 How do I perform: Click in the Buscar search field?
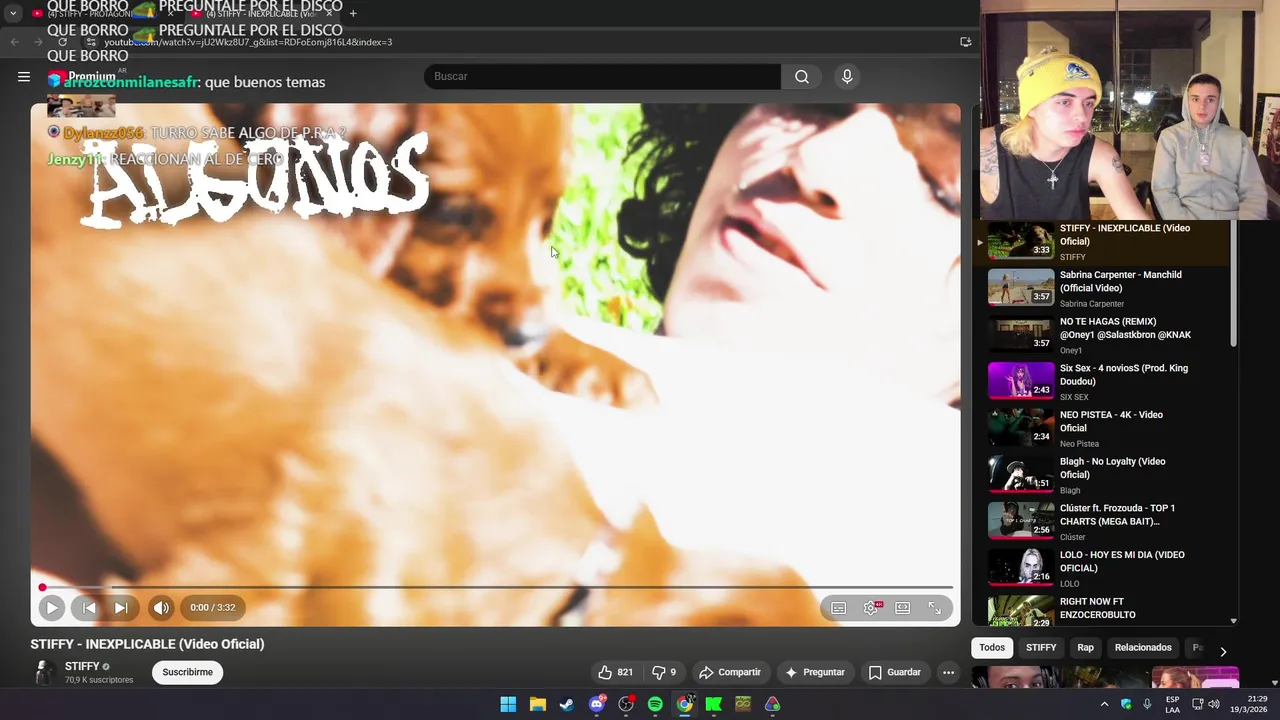[x=603, y=76]
